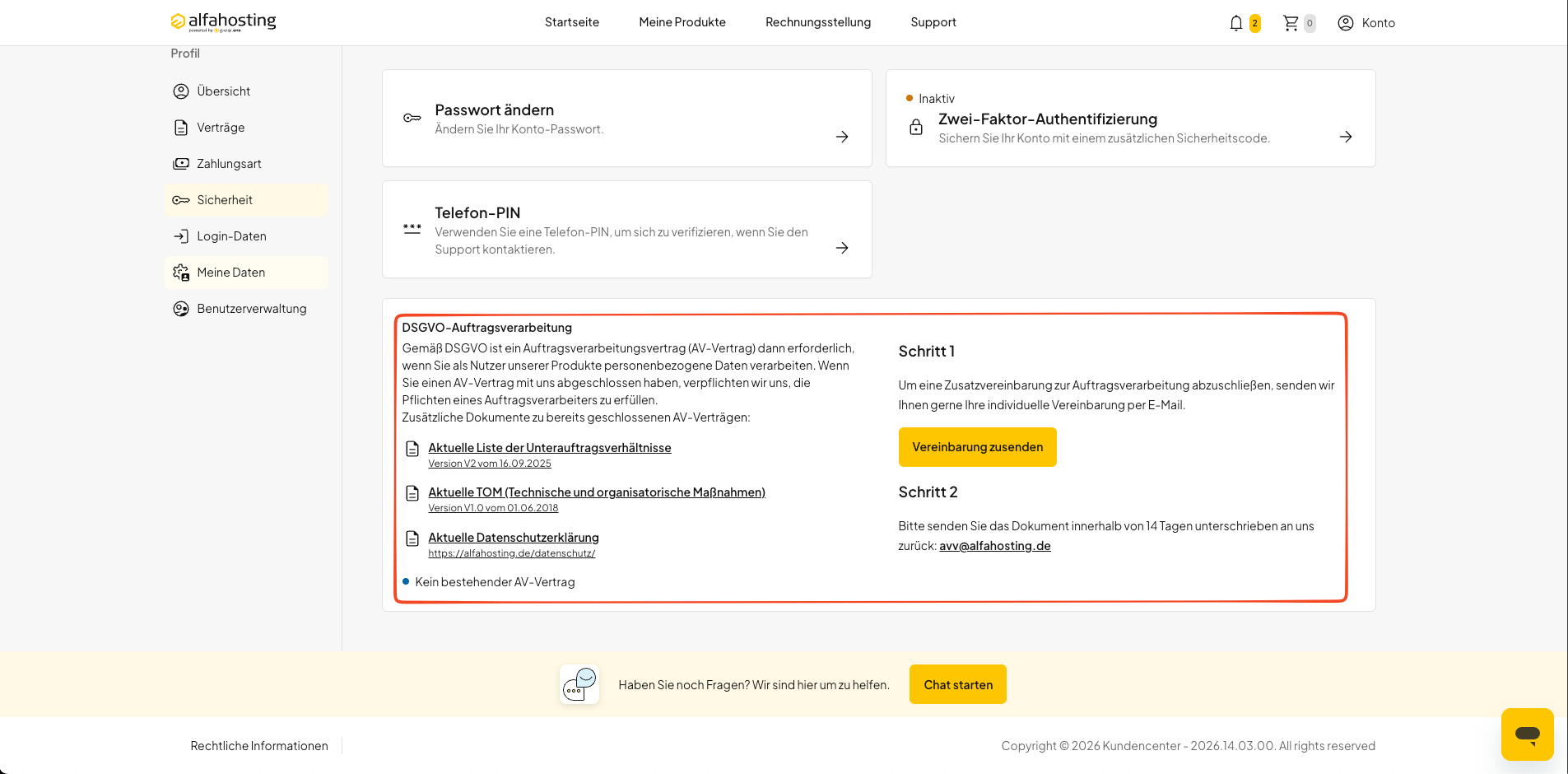Click arrow on Zwei-Faktor-Authentifizierung card
This screenshot has height=774, width=1568.
point(1346,137)
